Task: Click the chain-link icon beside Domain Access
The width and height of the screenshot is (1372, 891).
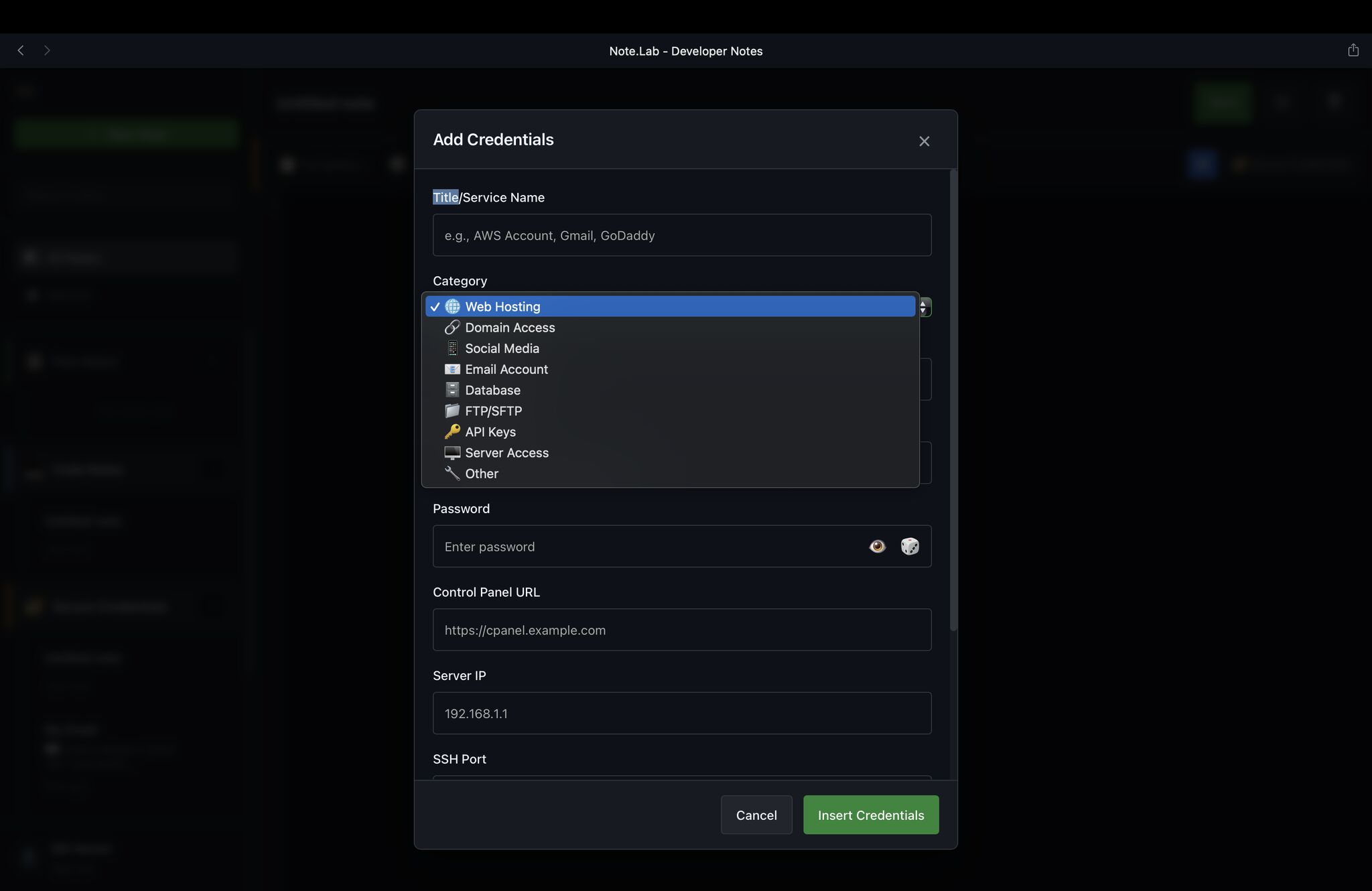Action: (x=452, y=328)
